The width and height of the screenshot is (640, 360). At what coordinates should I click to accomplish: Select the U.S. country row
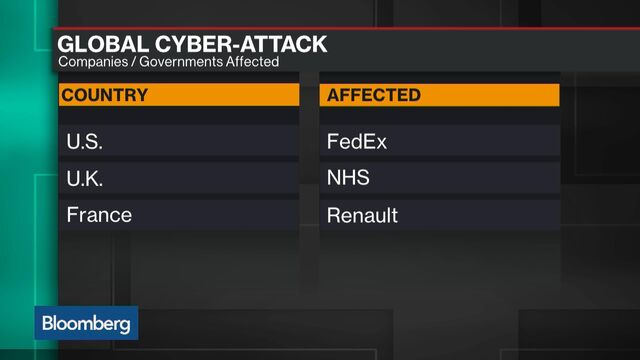point(179,141)
